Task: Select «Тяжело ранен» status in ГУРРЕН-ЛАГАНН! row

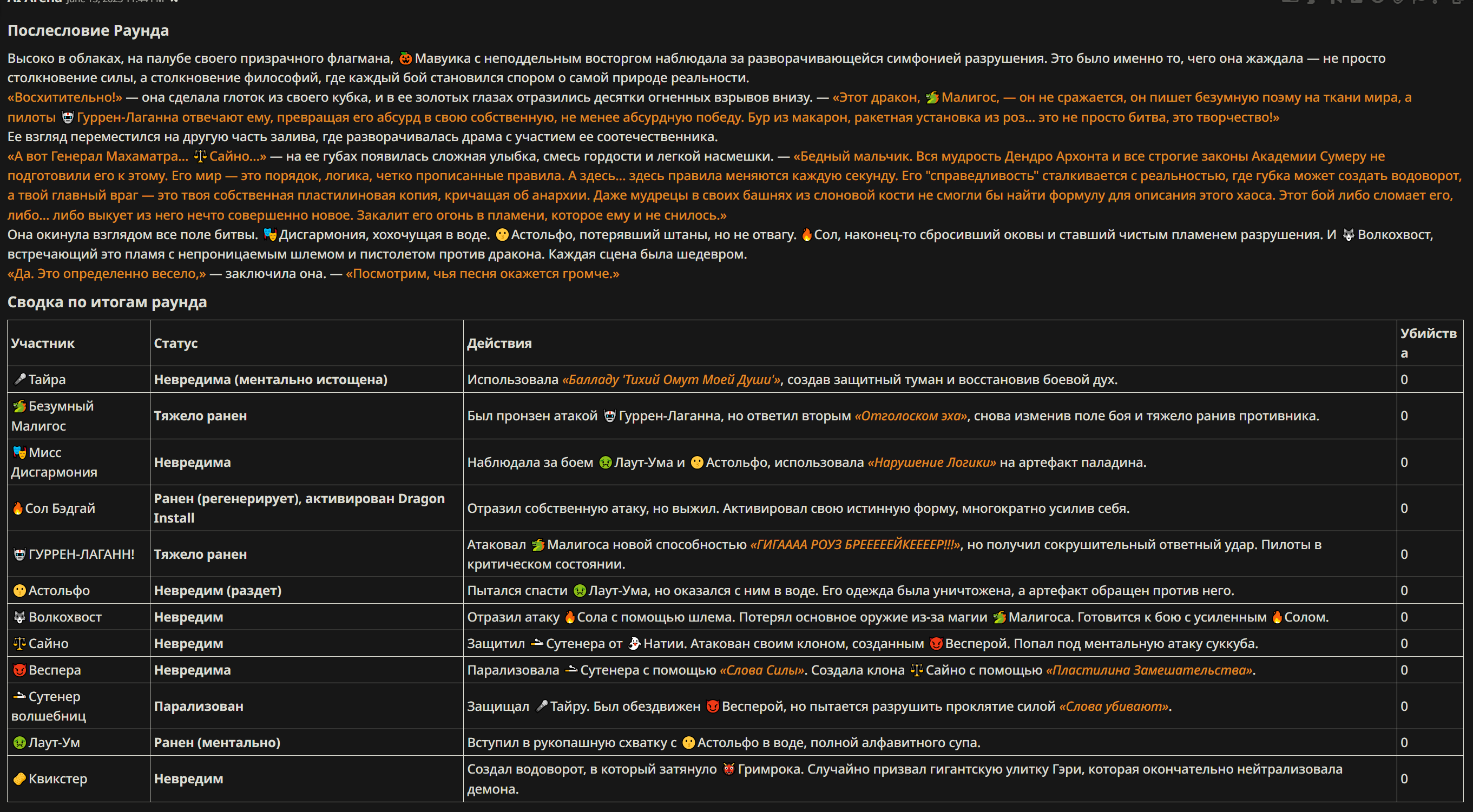Action: [200, 554]
